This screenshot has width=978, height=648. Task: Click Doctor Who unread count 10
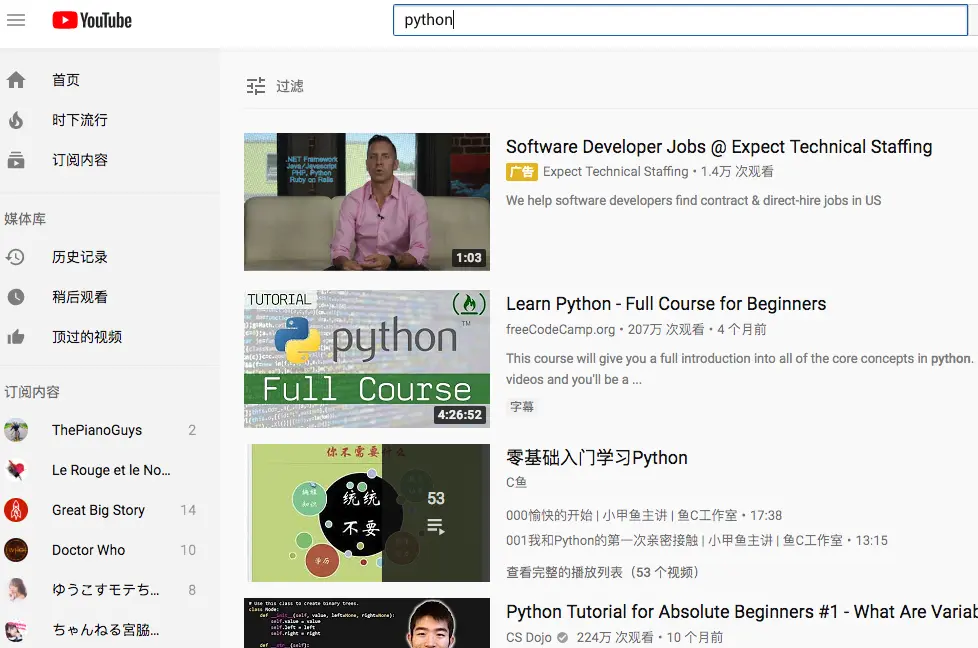(x=188, y=550)
